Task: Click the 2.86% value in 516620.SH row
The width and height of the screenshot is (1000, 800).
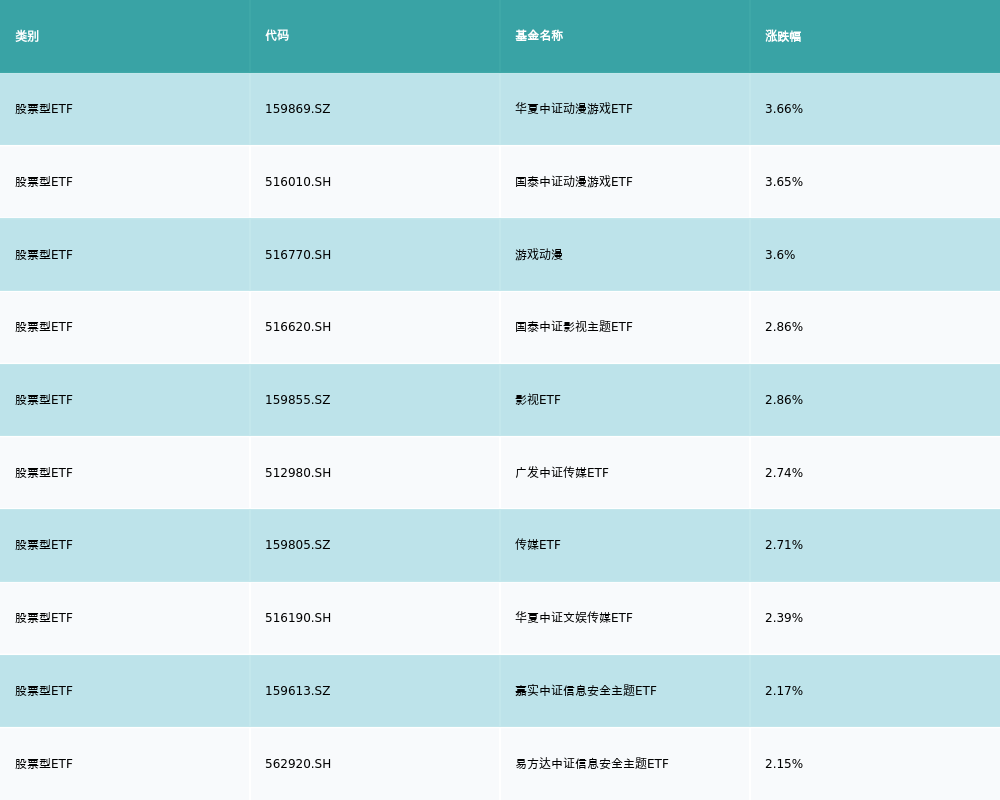Action: pyautogui.click(x=784, y=327)
